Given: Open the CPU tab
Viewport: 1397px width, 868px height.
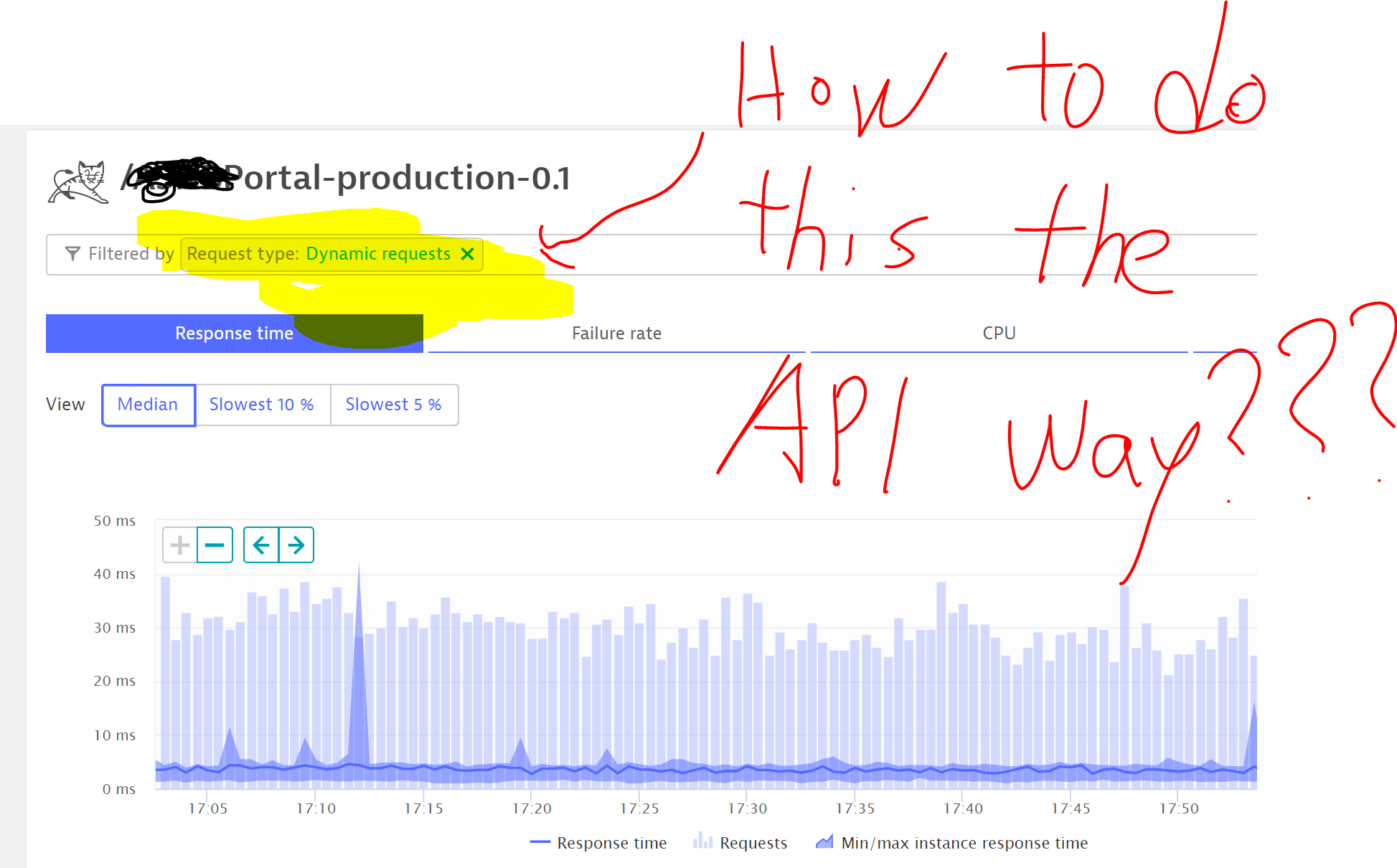Looking at the screenshot, I should [x=999, y=334].
